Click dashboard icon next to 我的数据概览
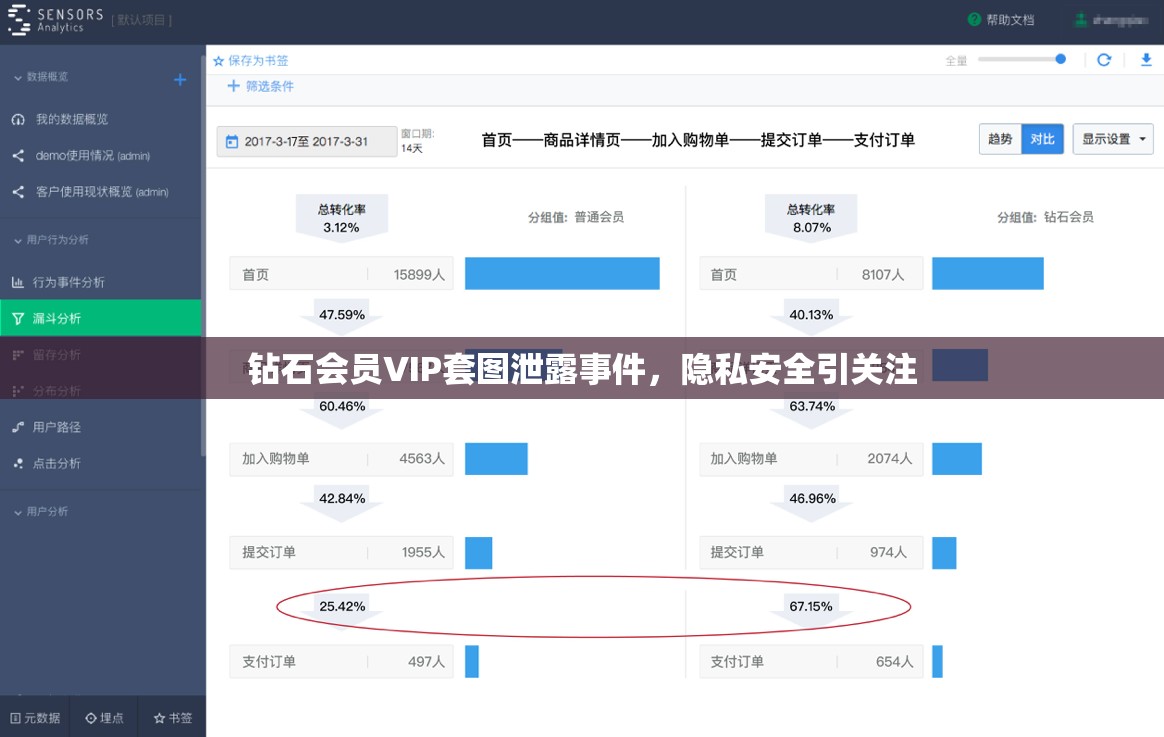This screenshot has height=737, width=1164. (x=18, y=119)
